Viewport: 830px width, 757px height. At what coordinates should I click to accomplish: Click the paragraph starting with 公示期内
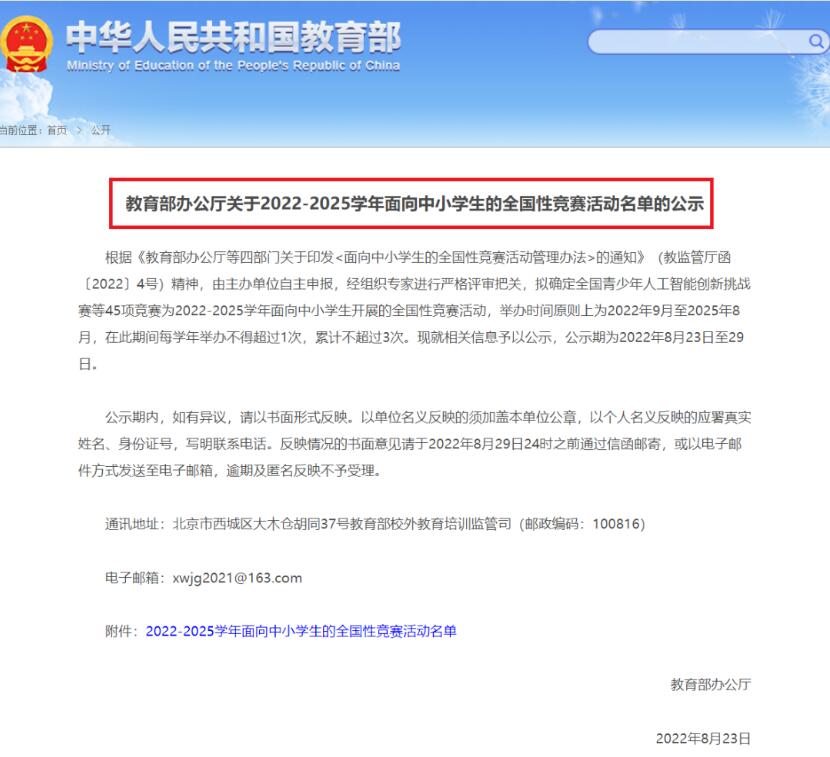414,444
